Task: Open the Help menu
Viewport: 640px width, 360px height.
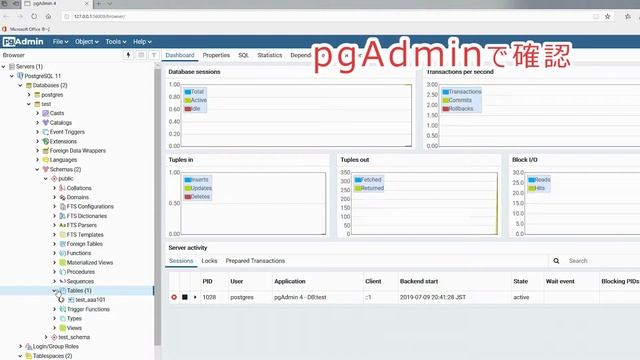Action: [142, 42]
